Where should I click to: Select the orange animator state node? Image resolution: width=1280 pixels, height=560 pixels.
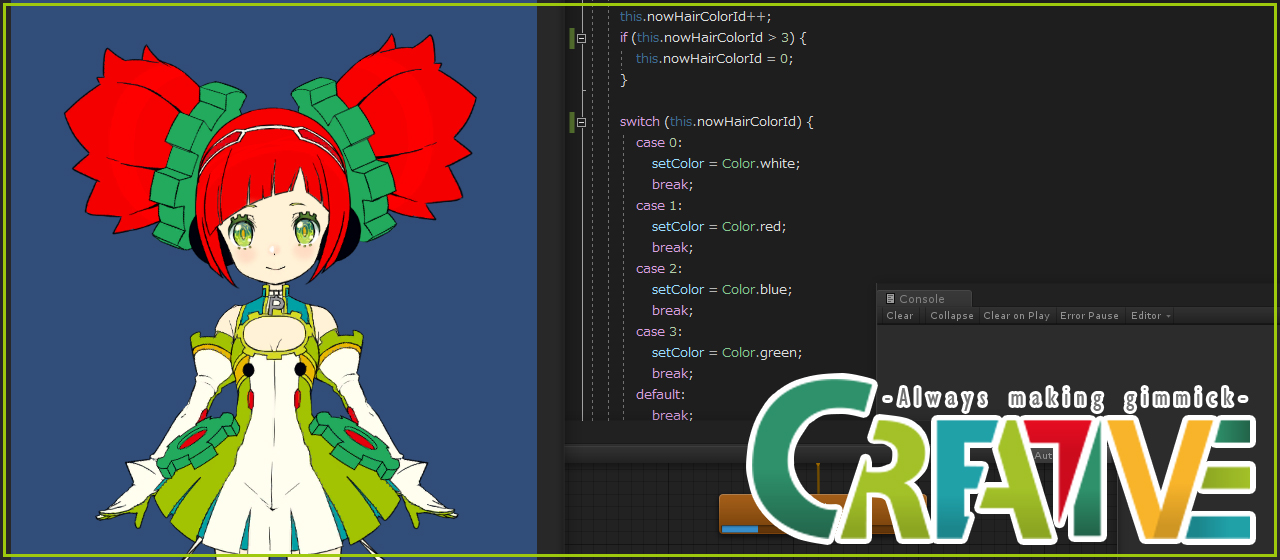click(760, 508)
